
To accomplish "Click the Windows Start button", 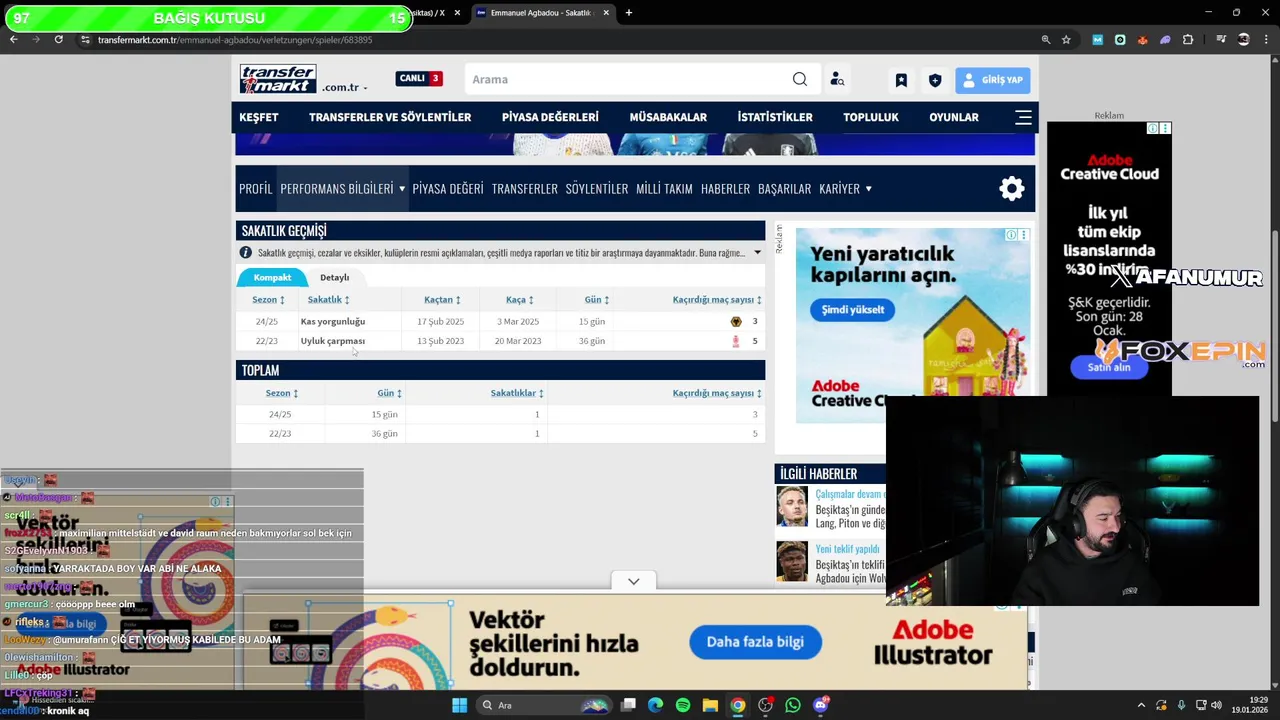I will (459, 705).
